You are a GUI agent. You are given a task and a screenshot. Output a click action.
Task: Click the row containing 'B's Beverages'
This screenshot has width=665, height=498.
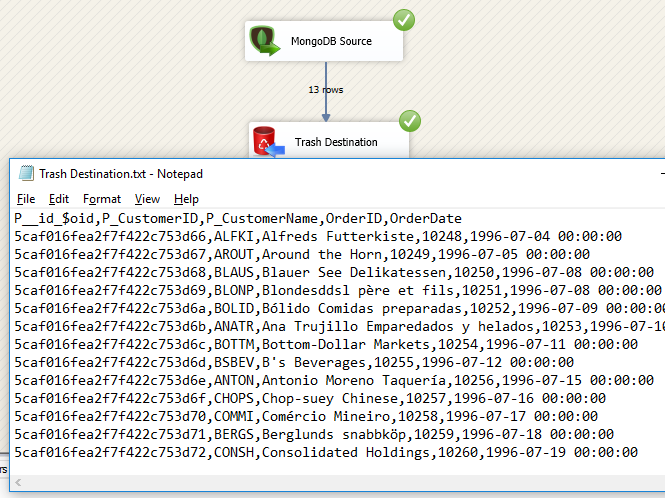[x=294, y=362]
